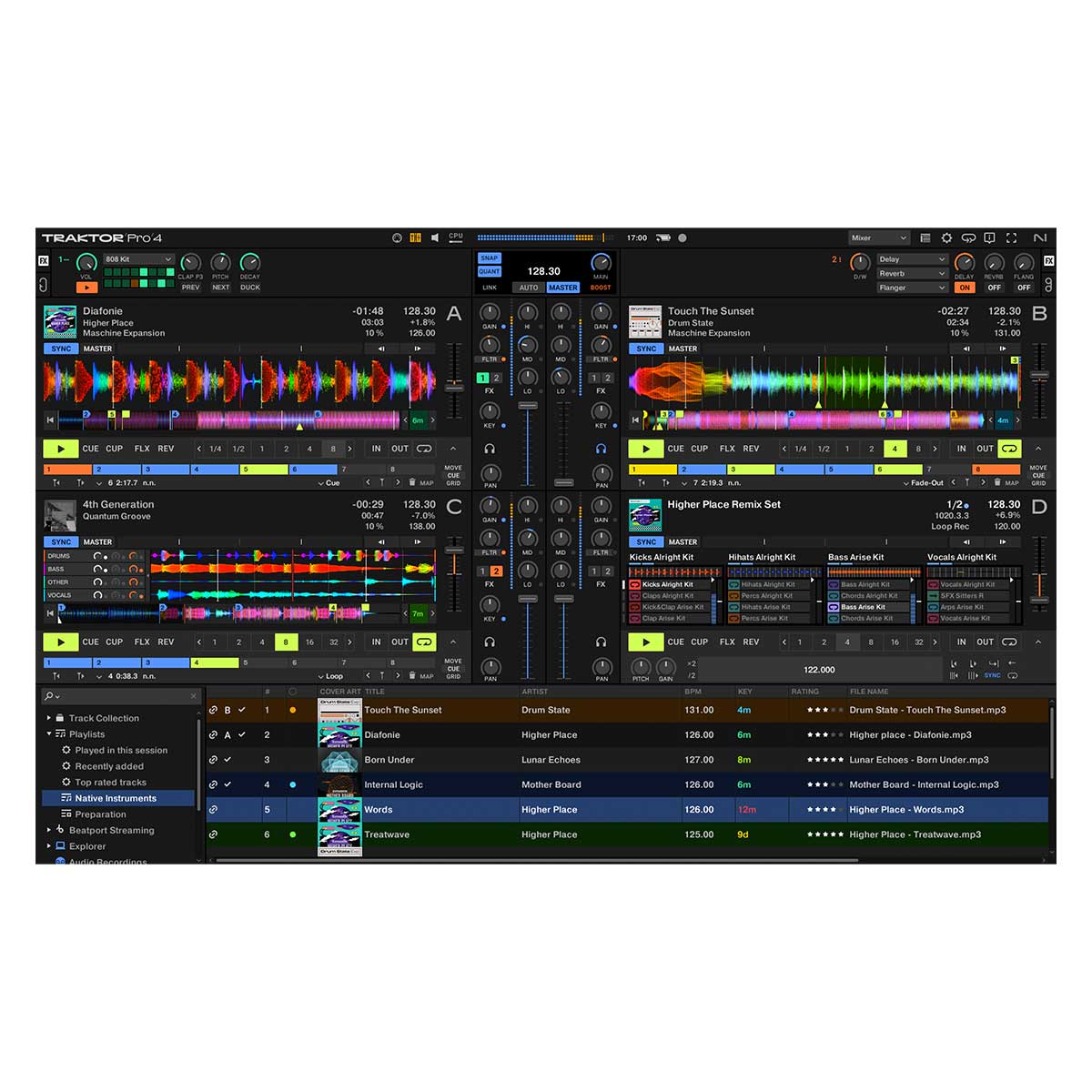
Task: Click the search magnifier icon in the browser
Action: tap(50, 695)
